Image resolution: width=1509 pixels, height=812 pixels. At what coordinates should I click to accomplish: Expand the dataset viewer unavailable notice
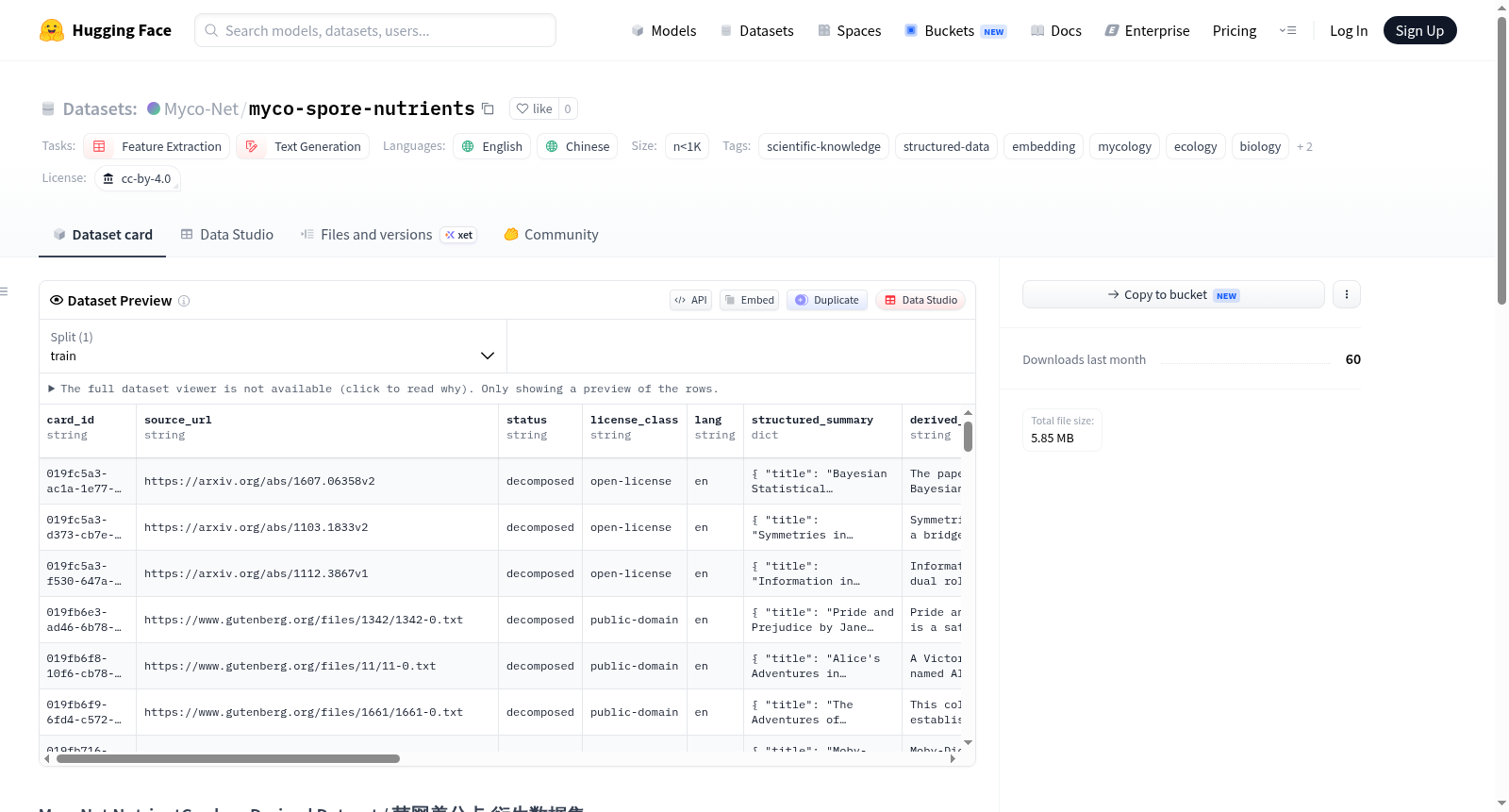[x=382, y=389]
